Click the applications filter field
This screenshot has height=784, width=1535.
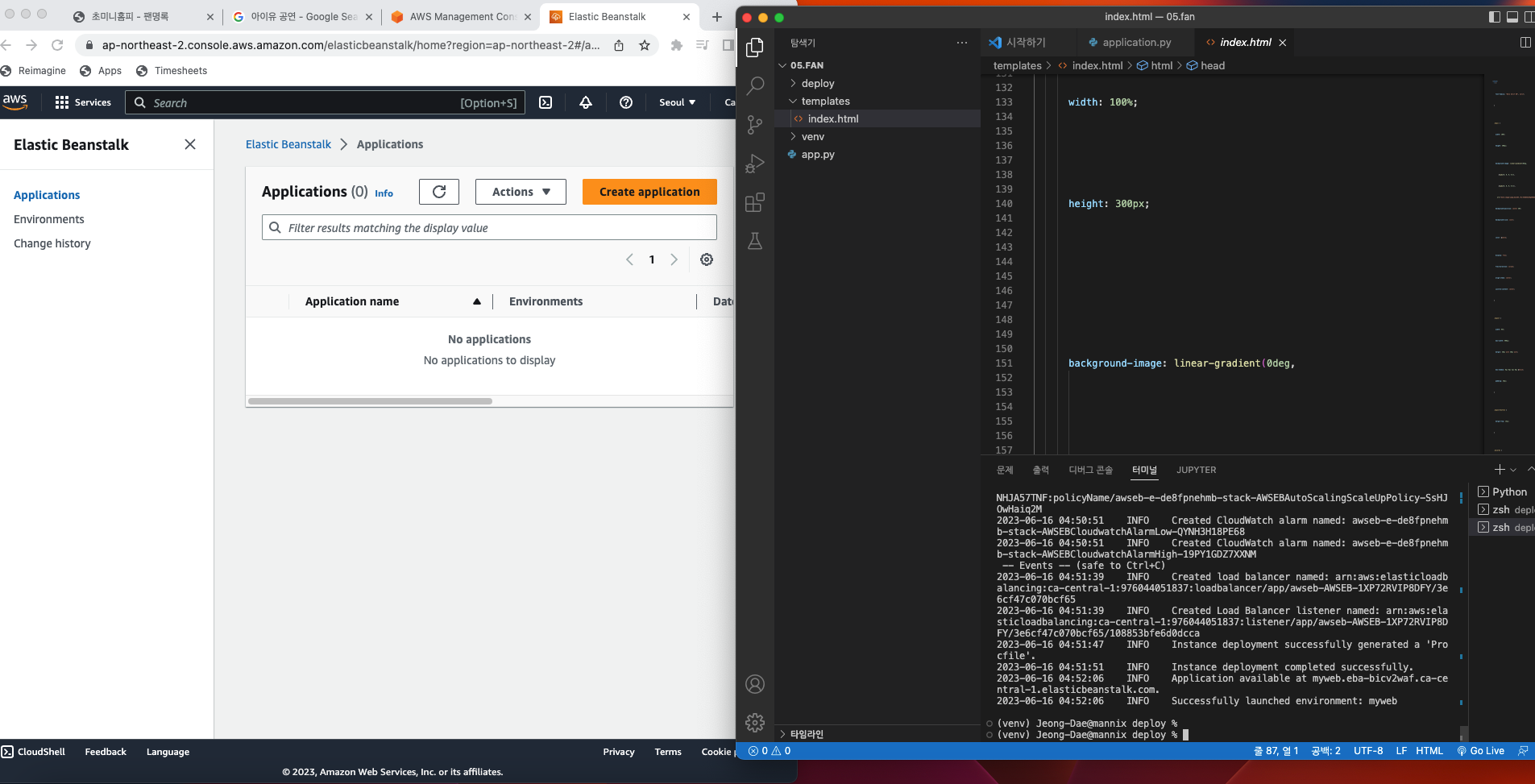[489, 228]
